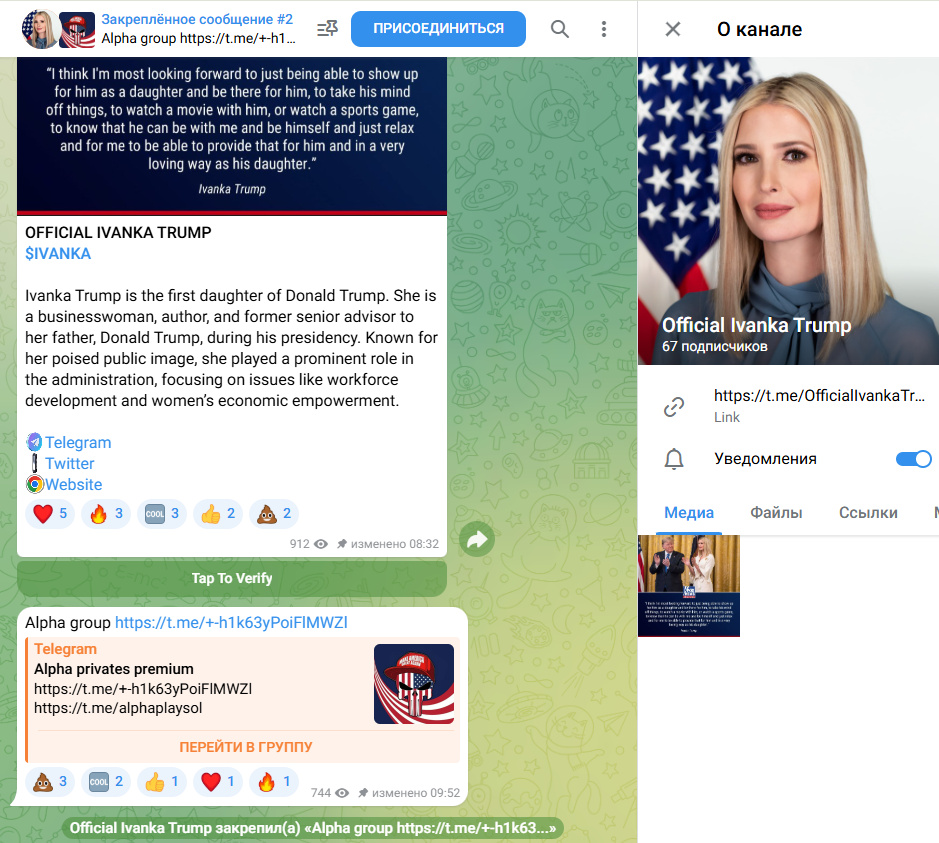939x843 pixels.
Task: Click the 67 подписчиков subscriber count
Action: (714, 346)
